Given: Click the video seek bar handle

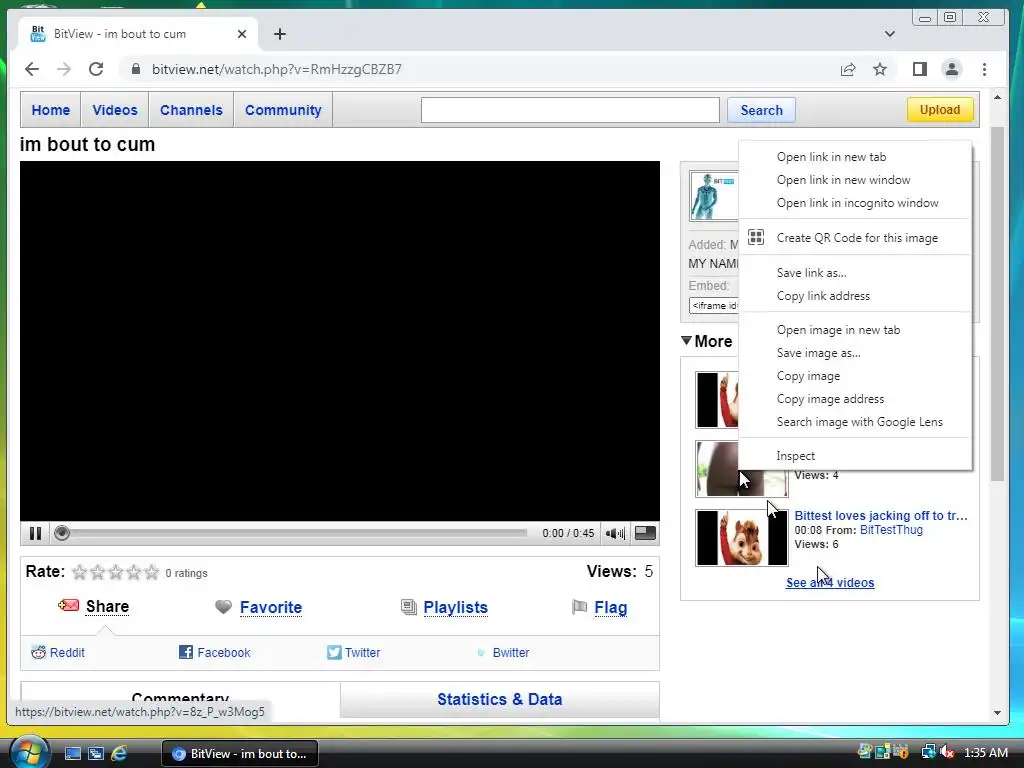Looking at the screenshot, I should 61,534.
